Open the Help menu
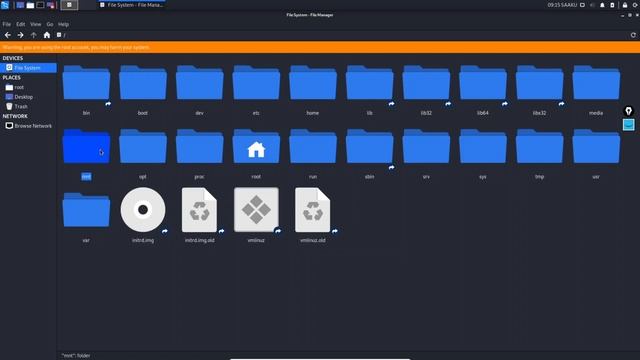 (x=63, y=24)
